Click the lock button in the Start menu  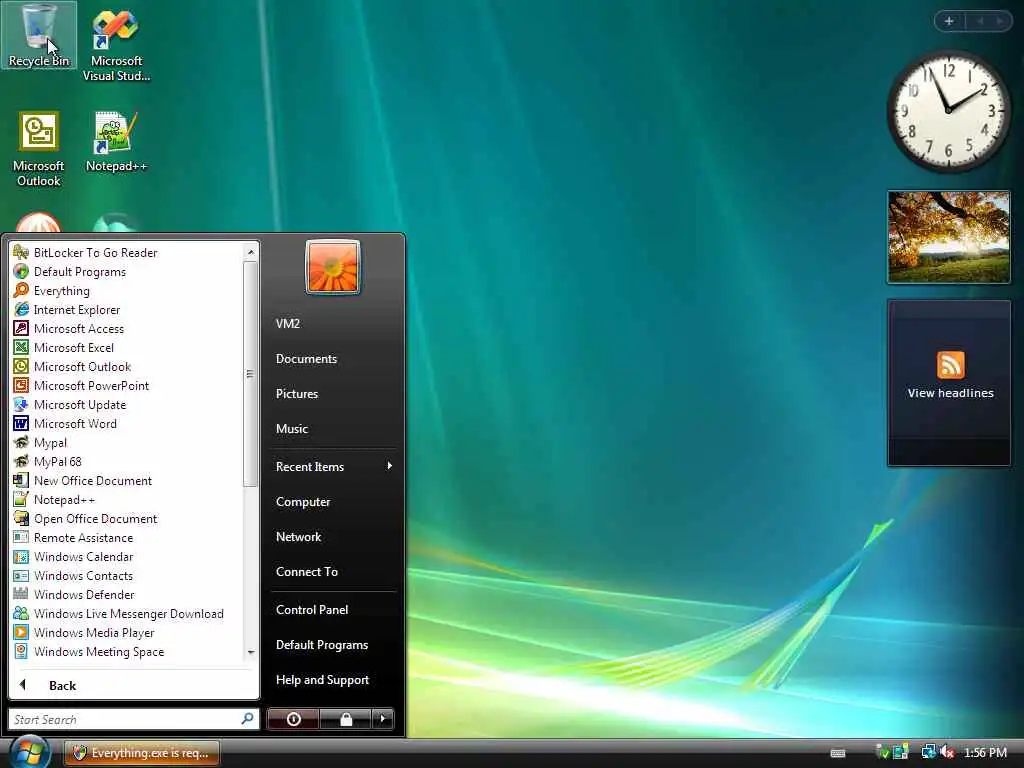(346, 719)
